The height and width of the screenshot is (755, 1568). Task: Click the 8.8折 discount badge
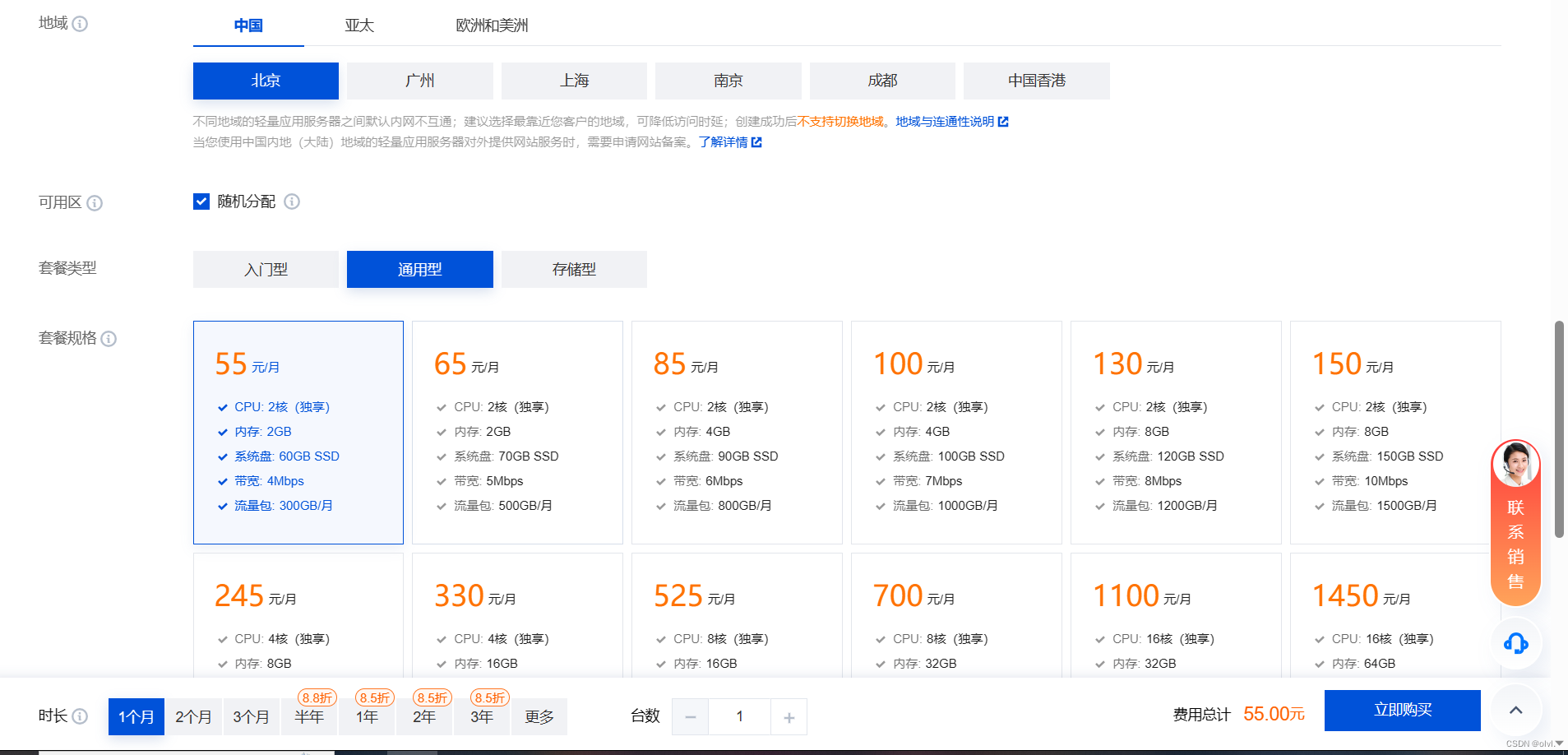click(317, 697)
